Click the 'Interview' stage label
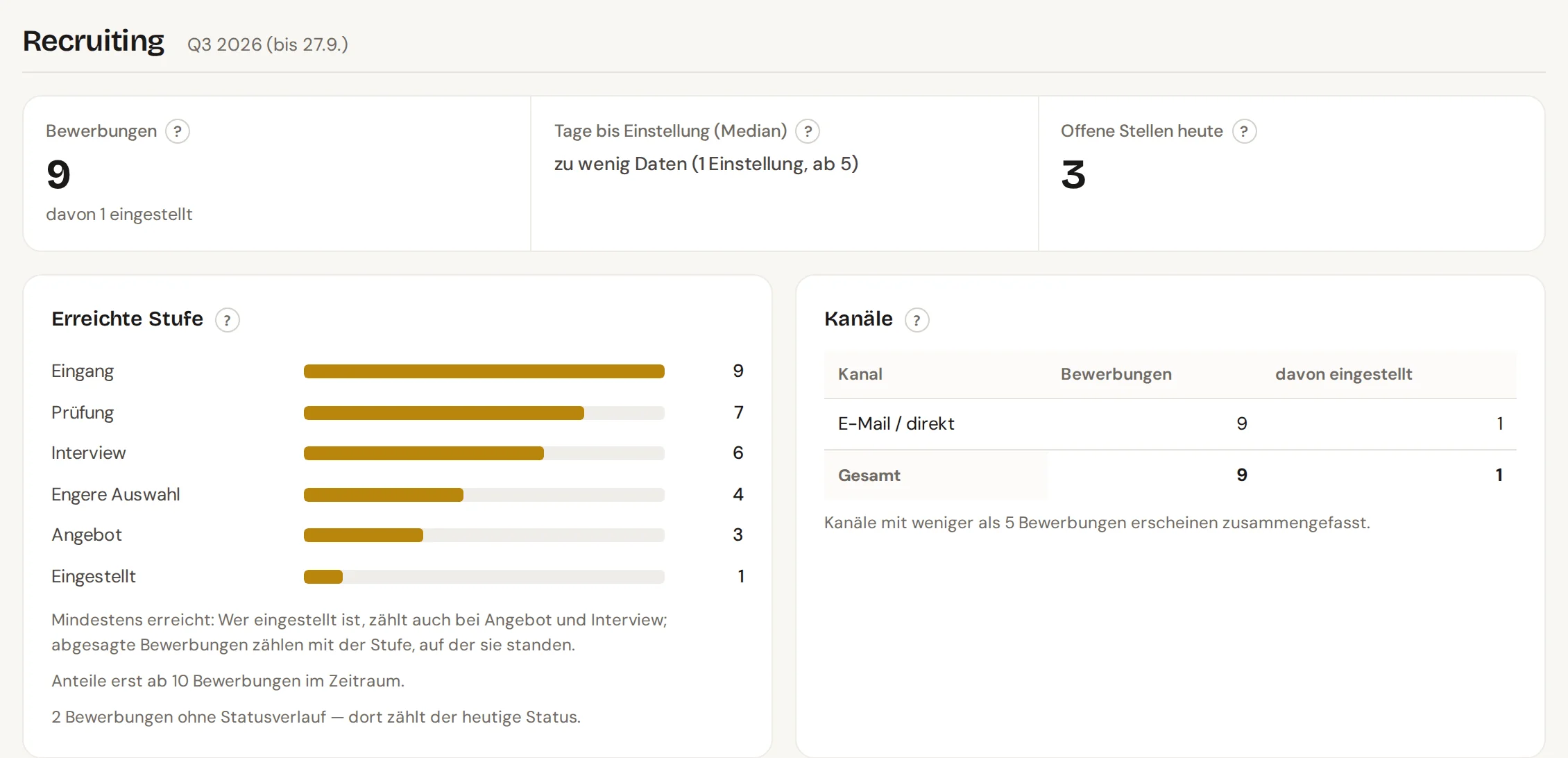The image size is (1568, 758). coord(89,453)
